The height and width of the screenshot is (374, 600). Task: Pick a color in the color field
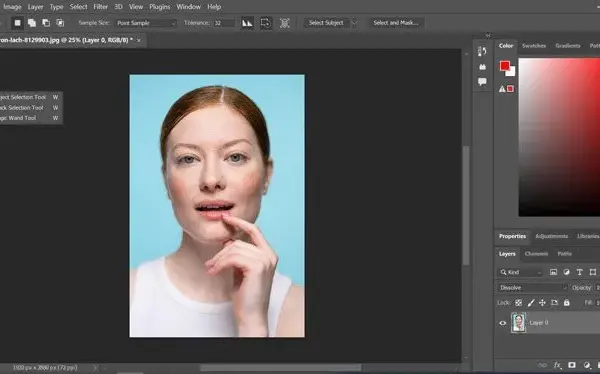(559, 137)
